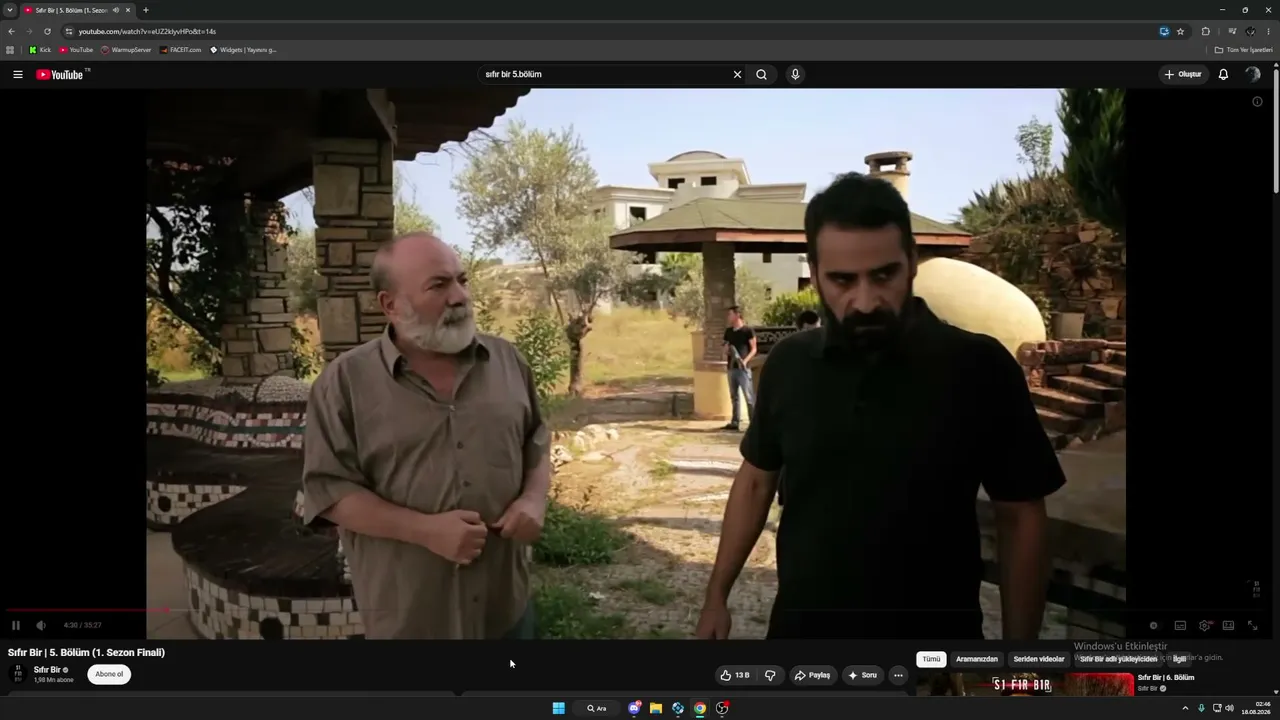The height and width of the screenshot is (720, 1280).
Task: Open the FACEIT.com bookmark
Action: click(180, 49)
